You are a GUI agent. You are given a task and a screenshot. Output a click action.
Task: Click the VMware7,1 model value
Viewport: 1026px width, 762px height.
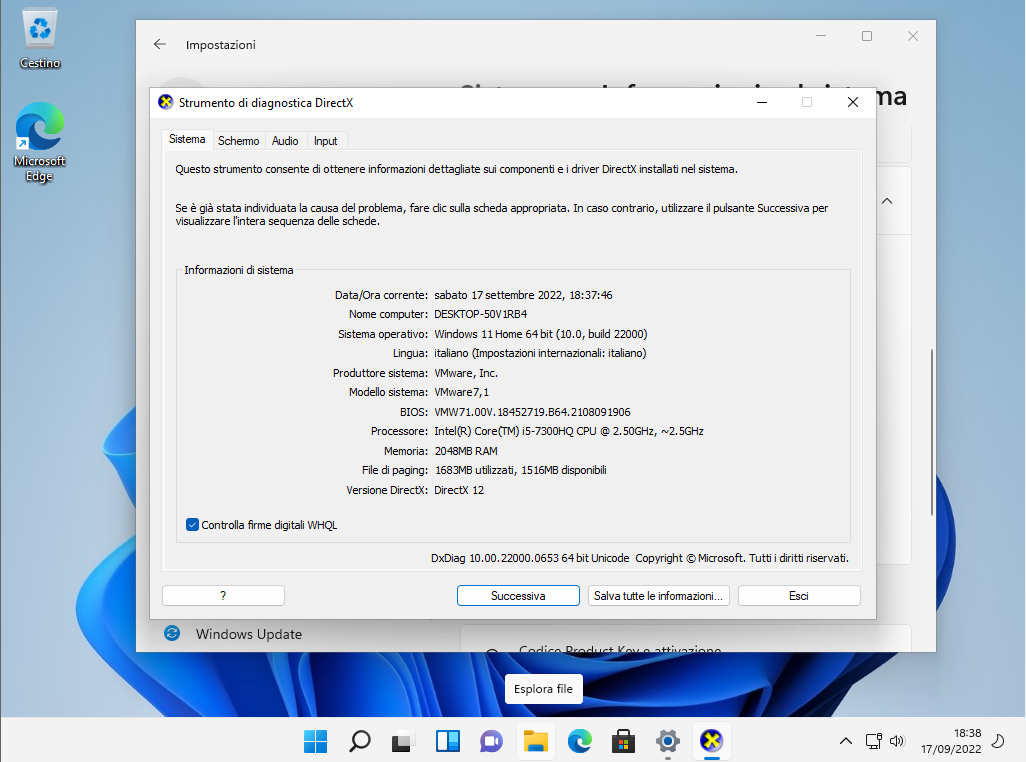pyautogui.click(x=461, y=392)
